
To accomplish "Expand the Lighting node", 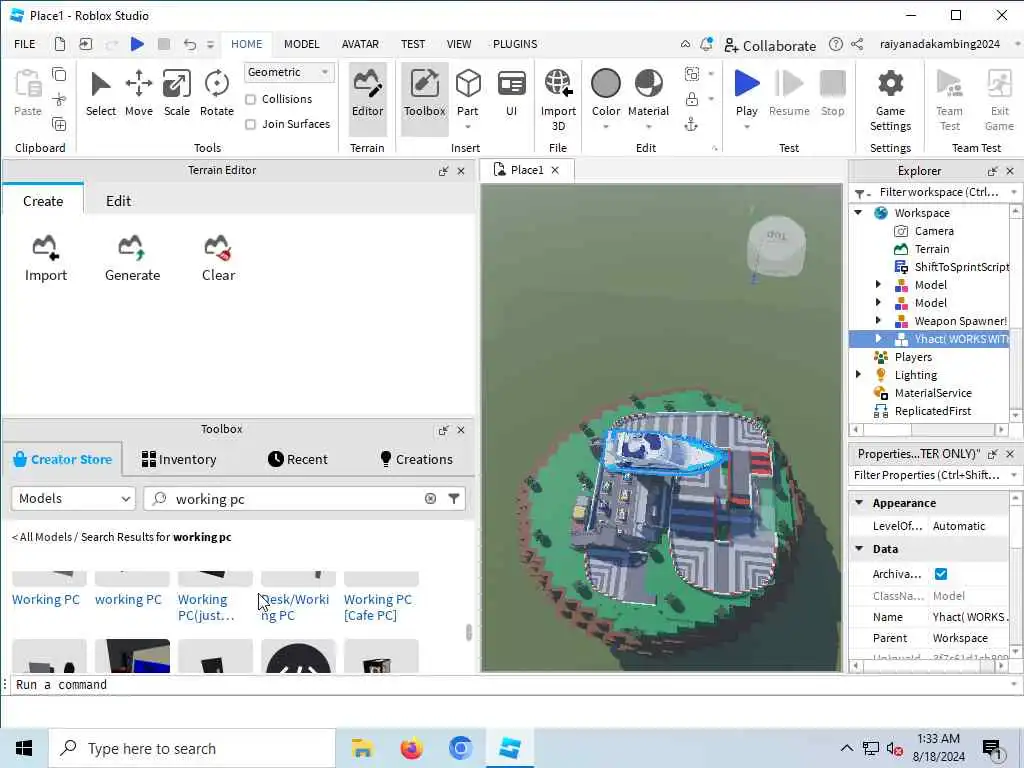I will tap(859, 374).
